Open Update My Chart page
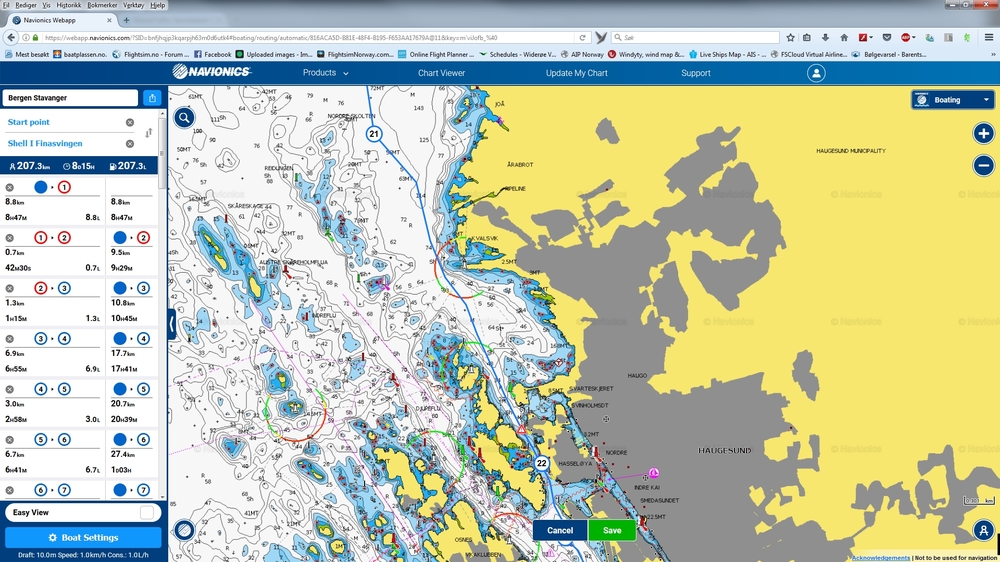The height and width of the screenshot is (562, 1000). pos(577,73)
